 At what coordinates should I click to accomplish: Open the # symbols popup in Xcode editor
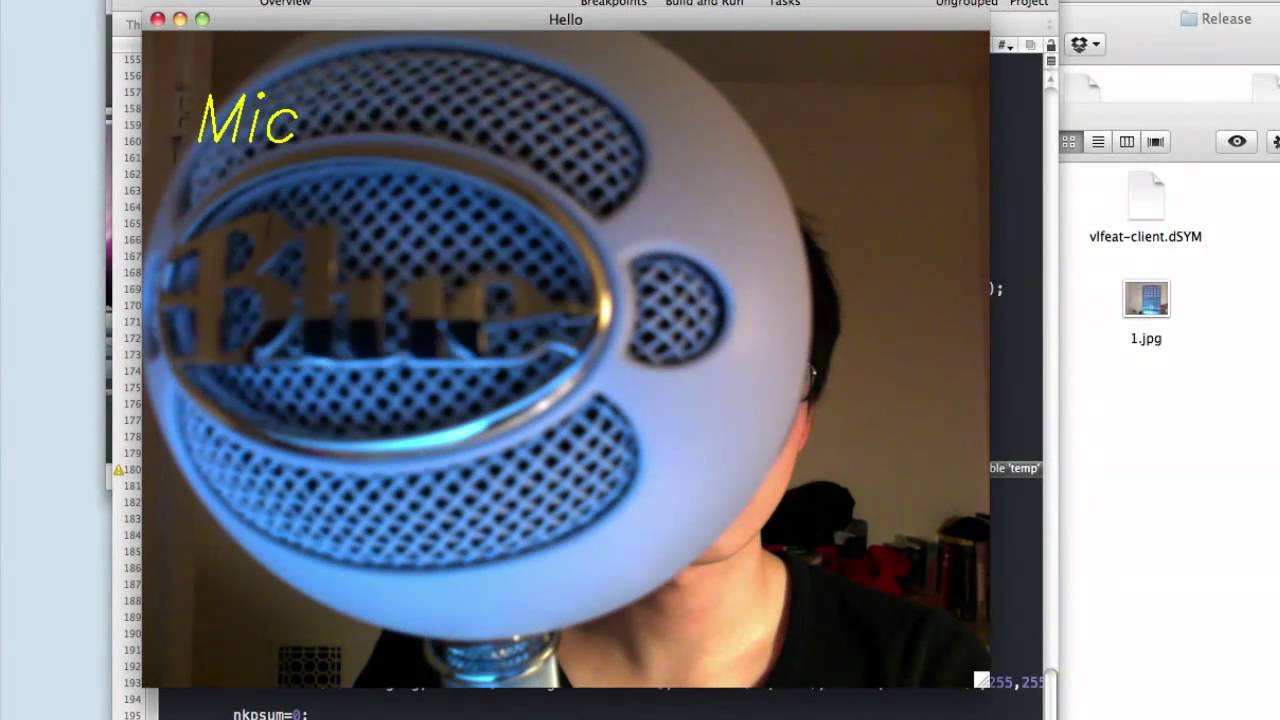(x=1005, y=46)
